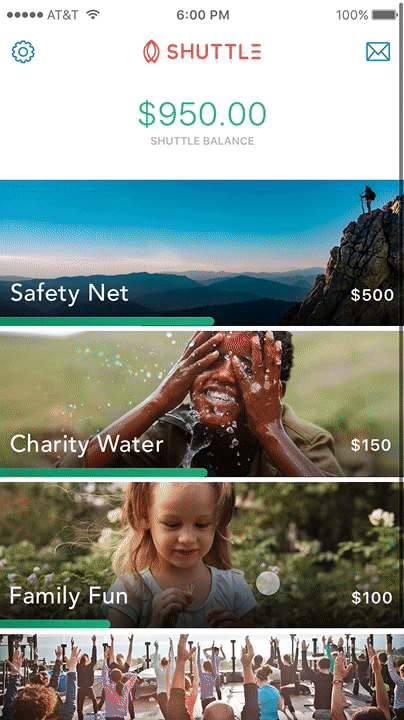Open the Family Fun goal card

coord(200,555)
